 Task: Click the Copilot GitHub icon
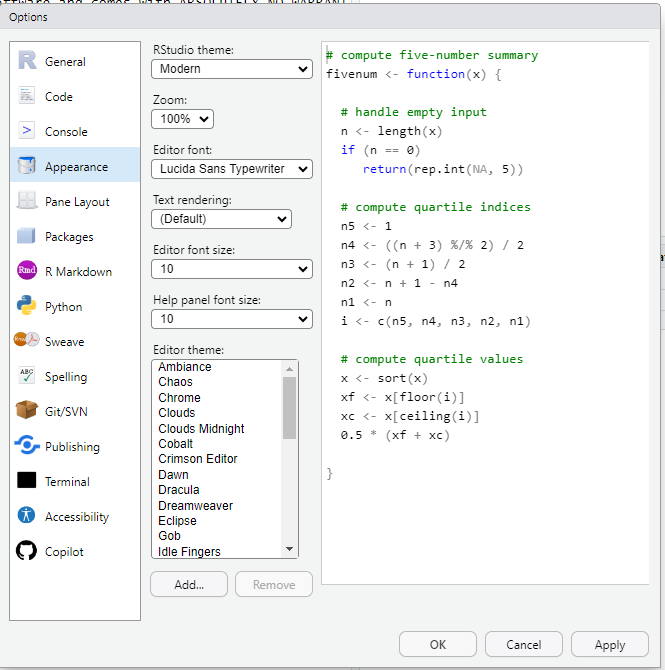27,551
